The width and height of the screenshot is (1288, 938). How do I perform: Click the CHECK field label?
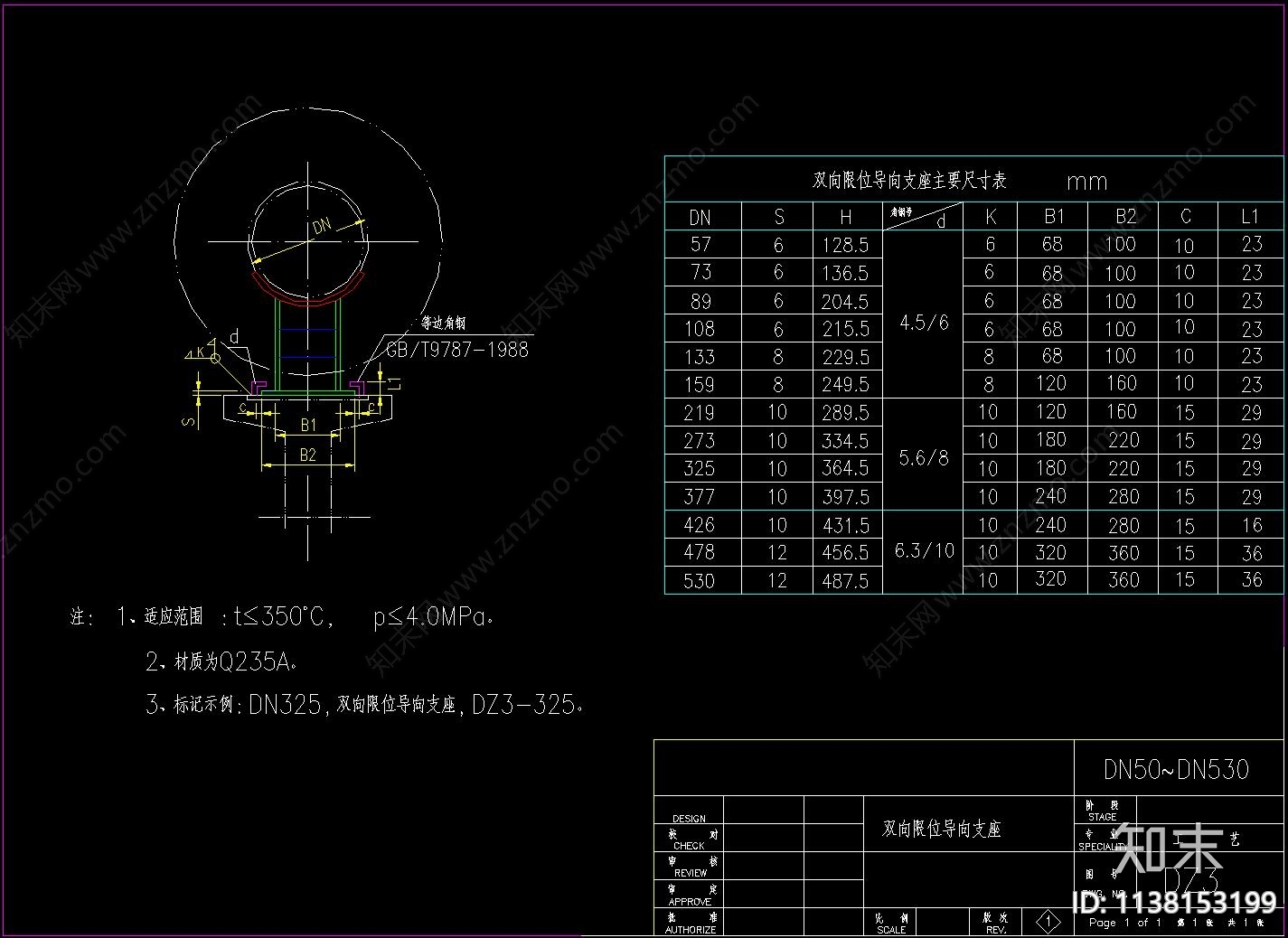point(689,846)
